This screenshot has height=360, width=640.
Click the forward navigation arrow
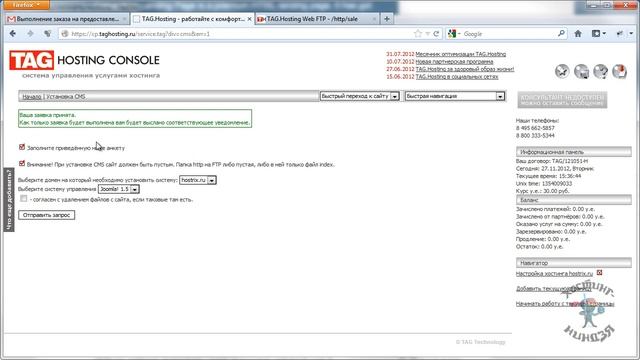click(x=30, y=33)
